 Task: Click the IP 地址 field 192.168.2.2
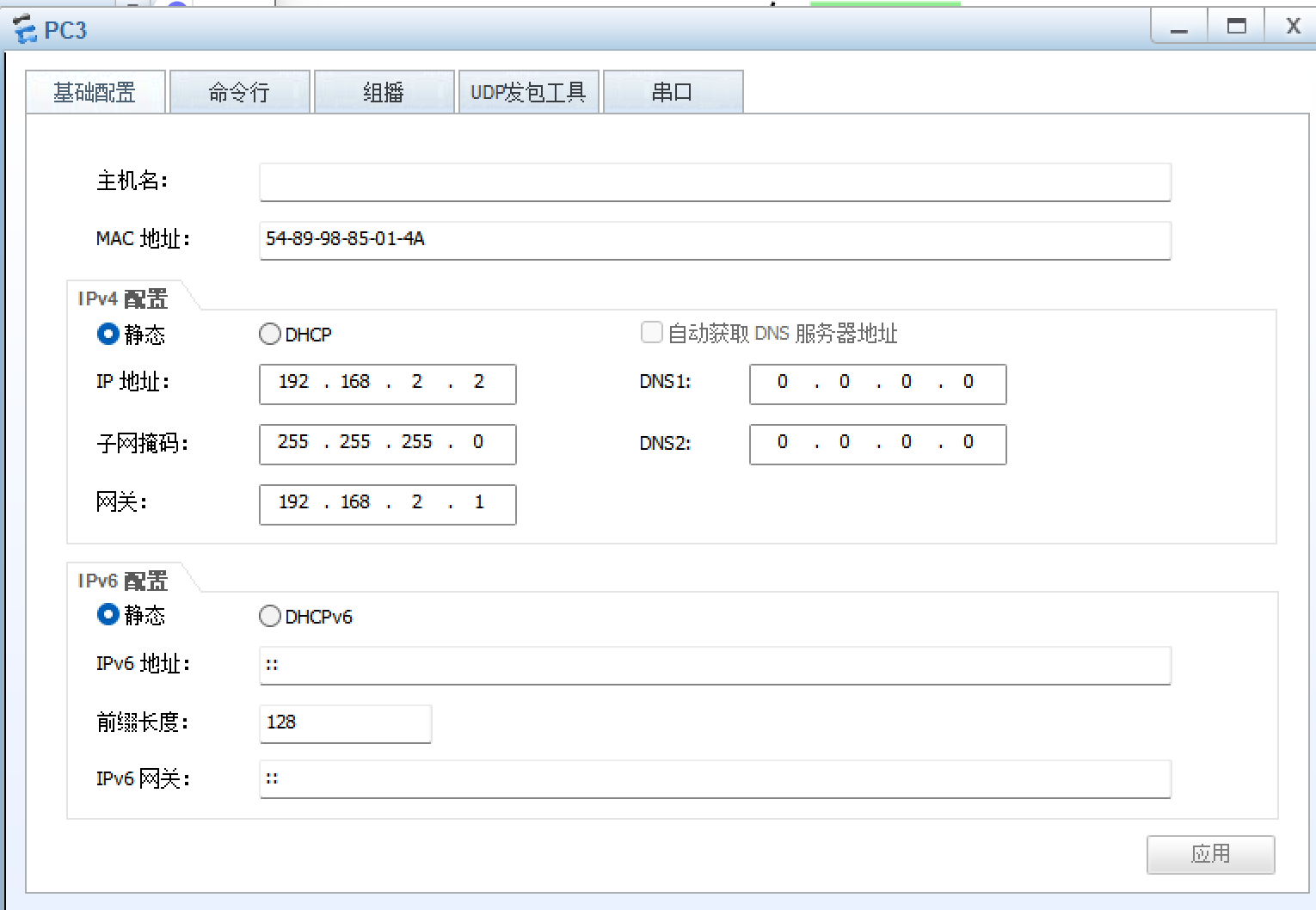point(388,384)
